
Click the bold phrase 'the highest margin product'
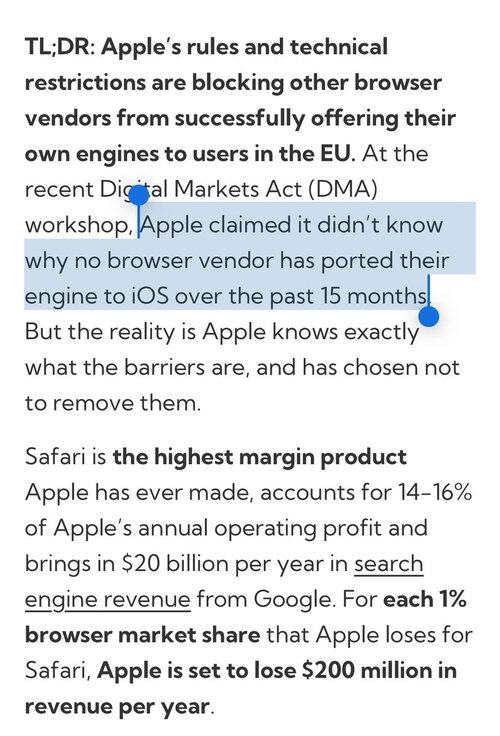pos(260,457)
